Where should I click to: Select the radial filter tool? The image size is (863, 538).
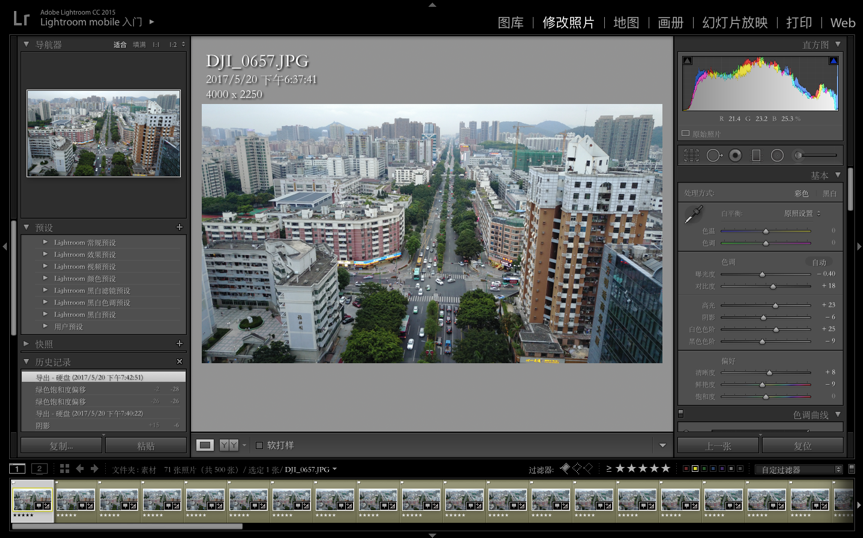coord(777,155)
